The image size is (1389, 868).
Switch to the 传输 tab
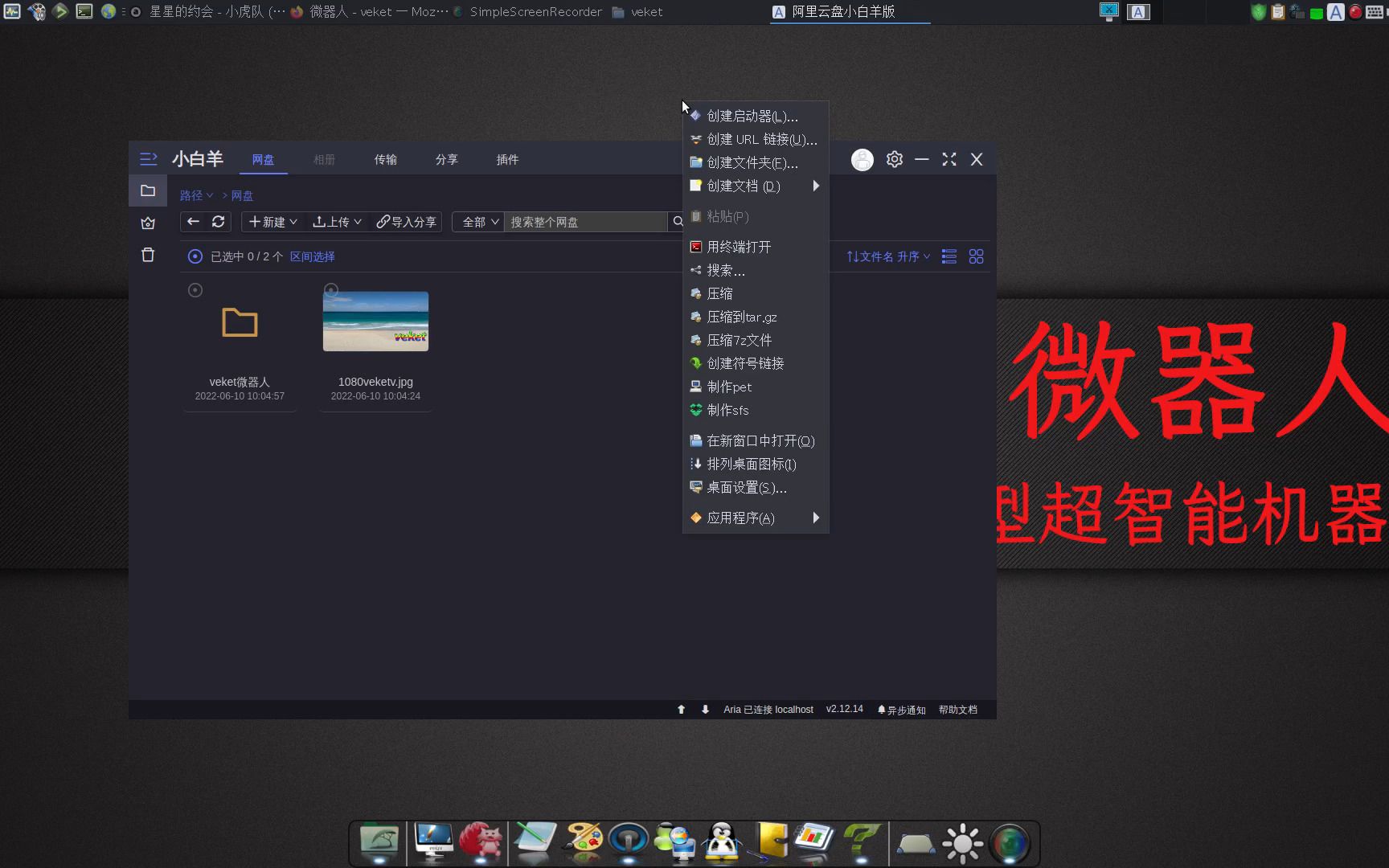[x=385, y=159]
